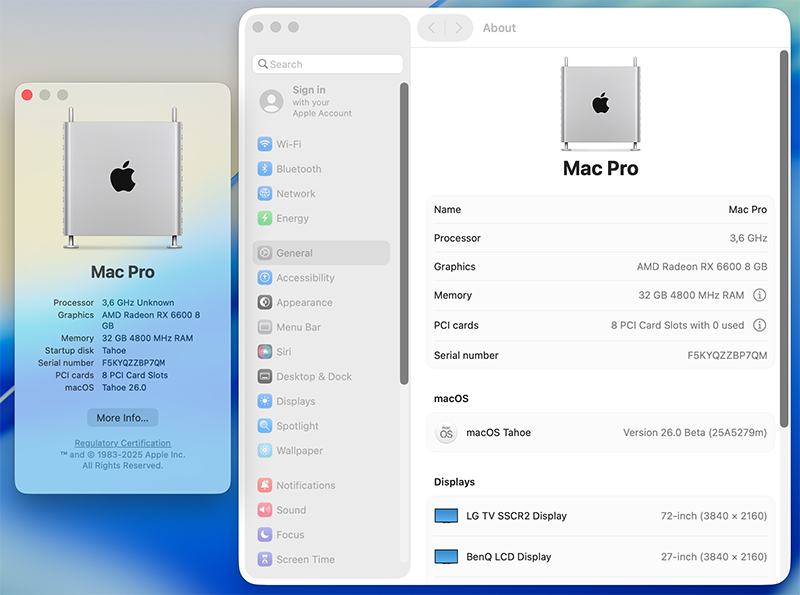
Task: Click the Displays sun icon
Action: [x=264, y=401]
